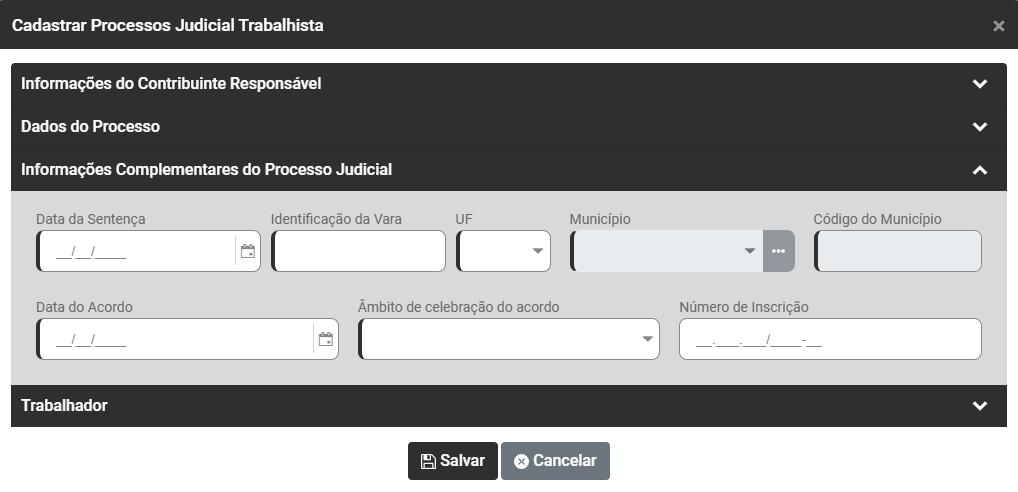Open calendar picker for Data do Acordo

tap(325, 339)
